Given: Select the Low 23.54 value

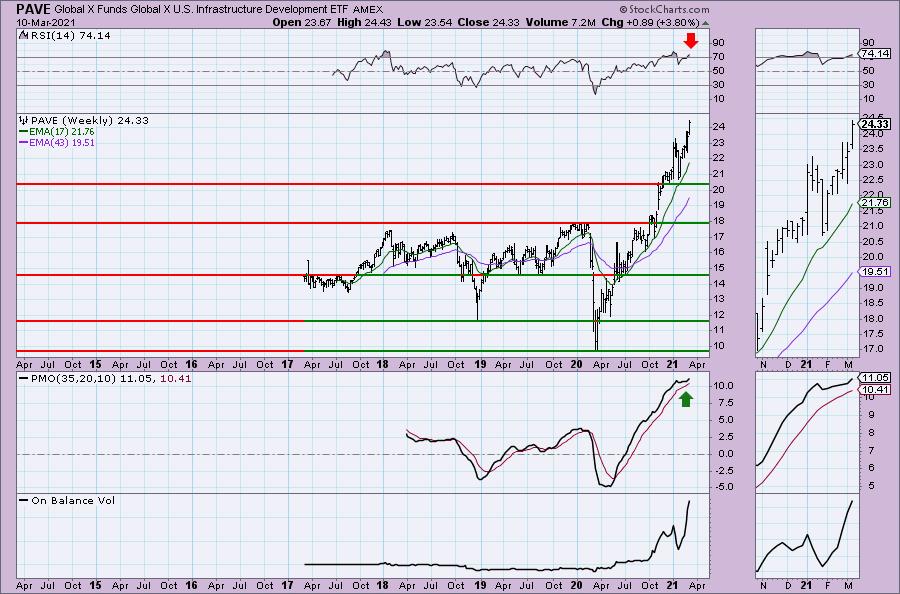Looking at the screenshot, I should pyautogui.click(x=424, y=22).
